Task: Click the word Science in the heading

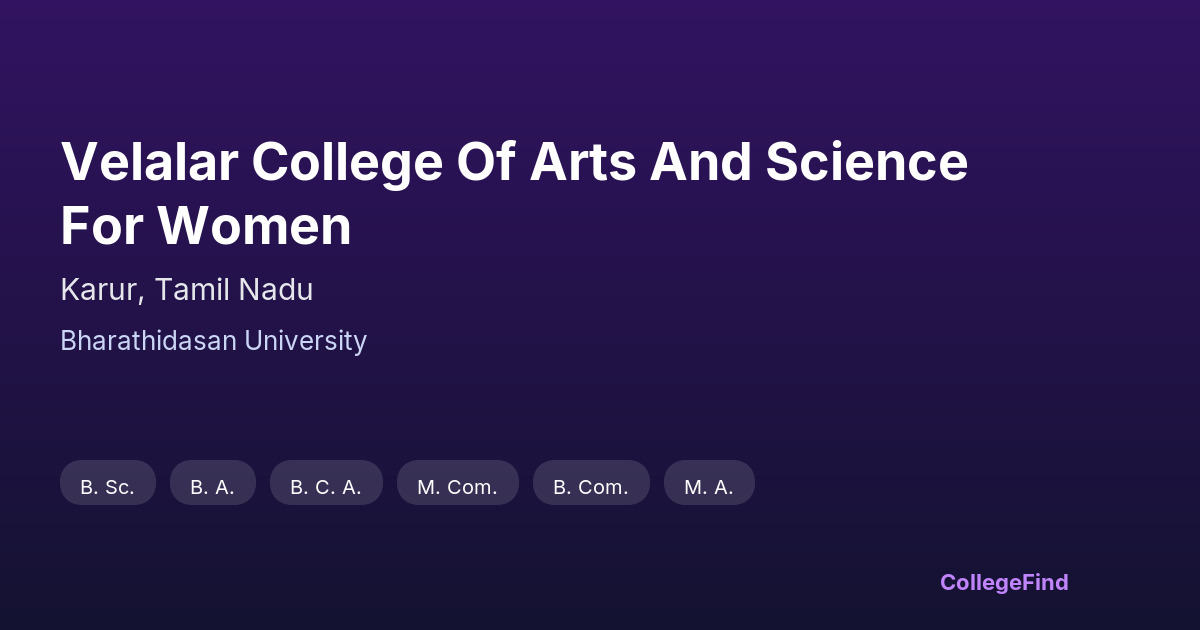Action: click(x=867, y=162)
